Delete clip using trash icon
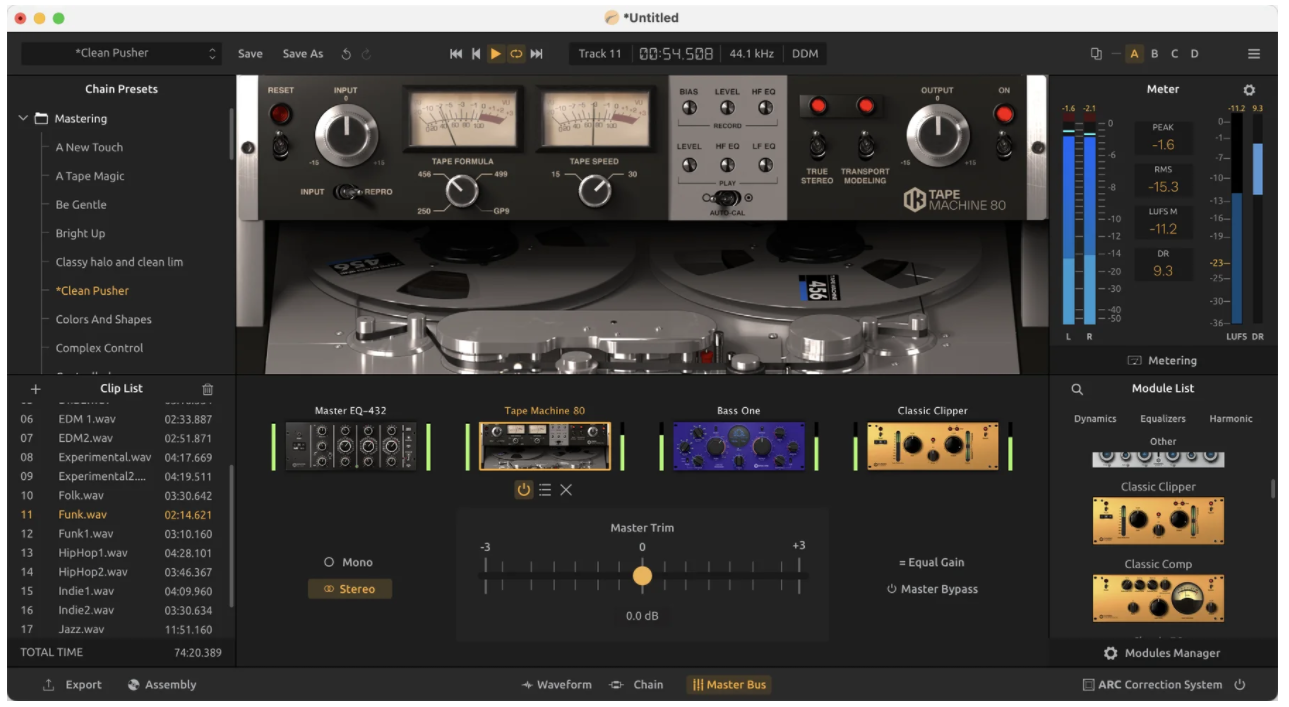Screen dimensions: 1289x707 click(208, 389)
